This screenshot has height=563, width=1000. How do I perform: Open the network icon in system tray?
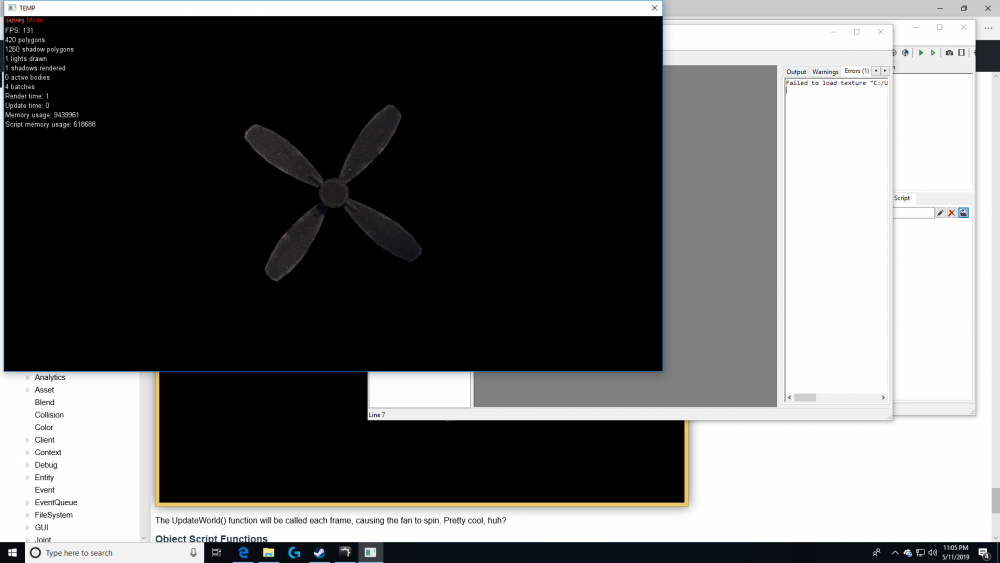click(x=920, y=553)
